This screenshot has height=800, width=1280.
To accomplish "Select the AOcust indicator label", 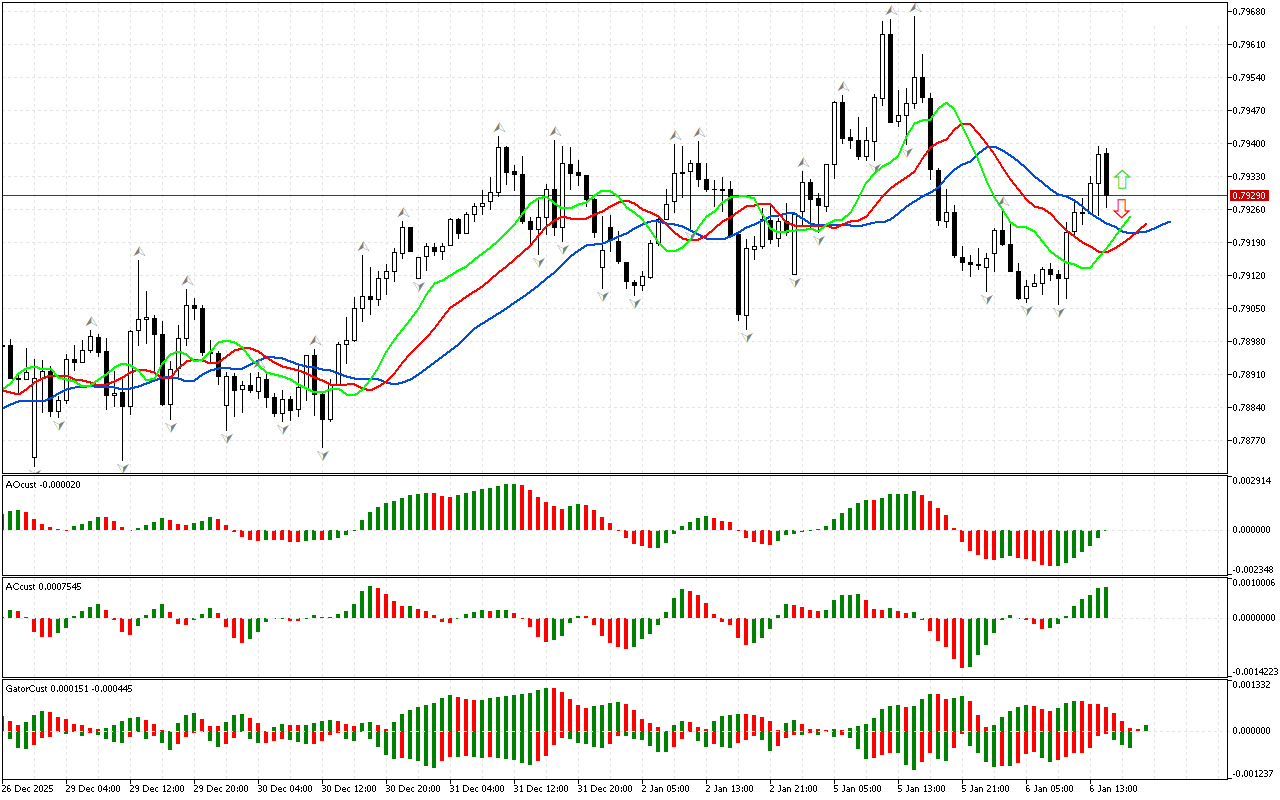I will [44, 484].
